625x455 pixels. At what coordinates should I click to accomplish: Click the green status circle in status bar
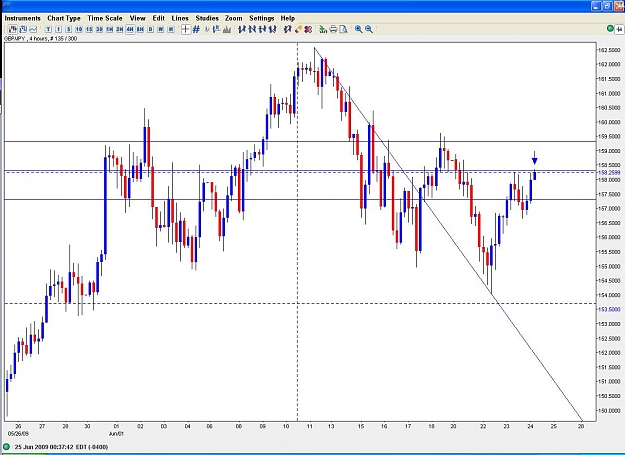point(6,447)
